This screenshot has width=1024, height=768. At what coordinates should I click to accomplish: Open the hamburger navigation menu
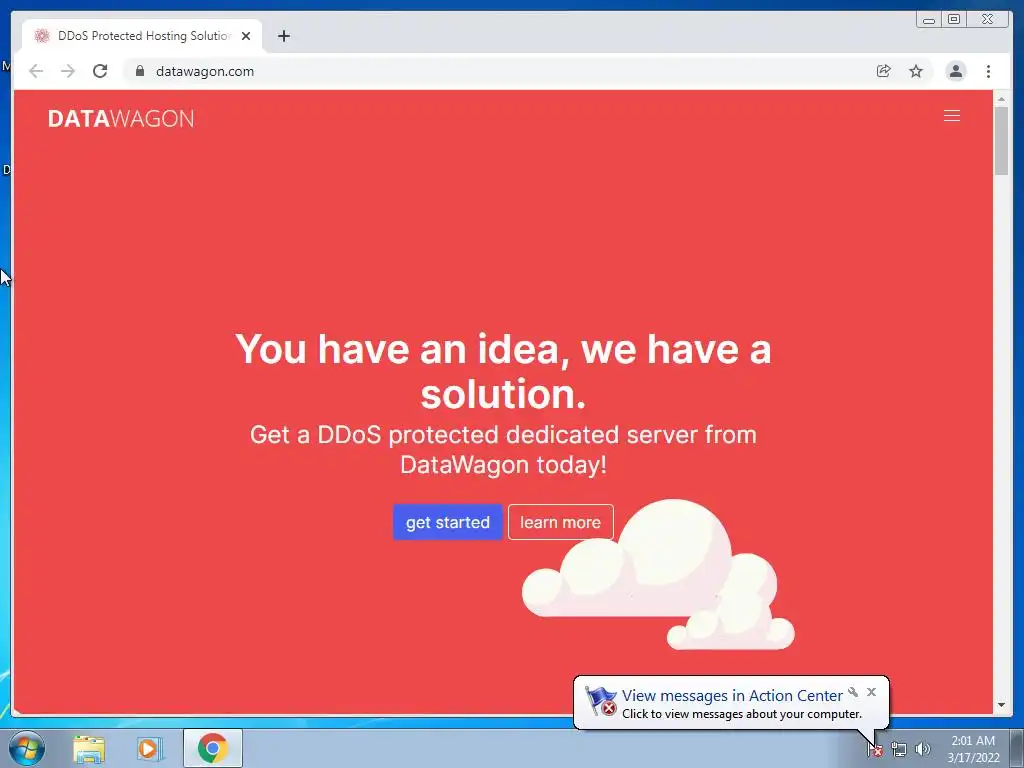952,116
